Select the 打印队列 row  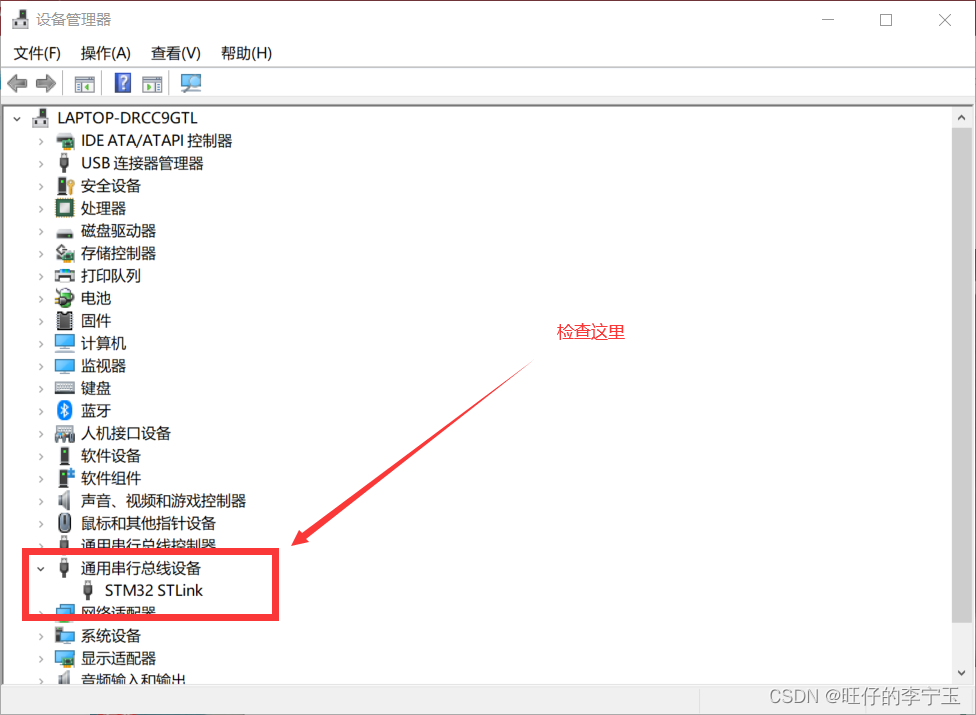pos(111,276)
